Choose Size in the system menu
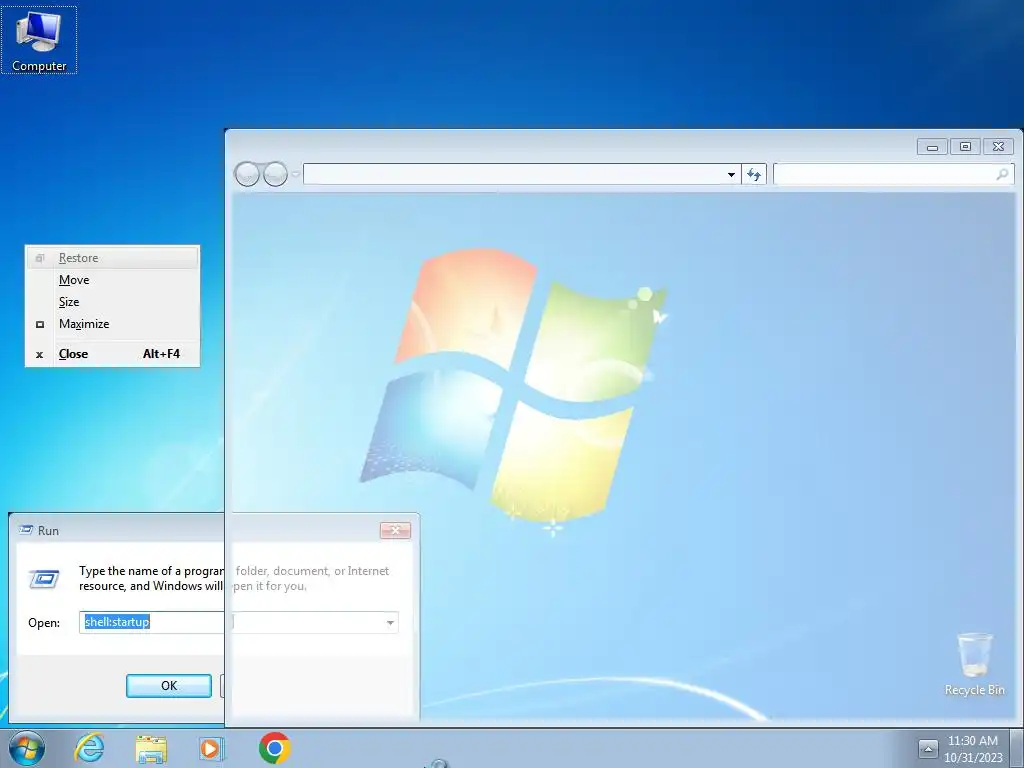The width and height of the screenshot is (1024, 768). [112, 302]
